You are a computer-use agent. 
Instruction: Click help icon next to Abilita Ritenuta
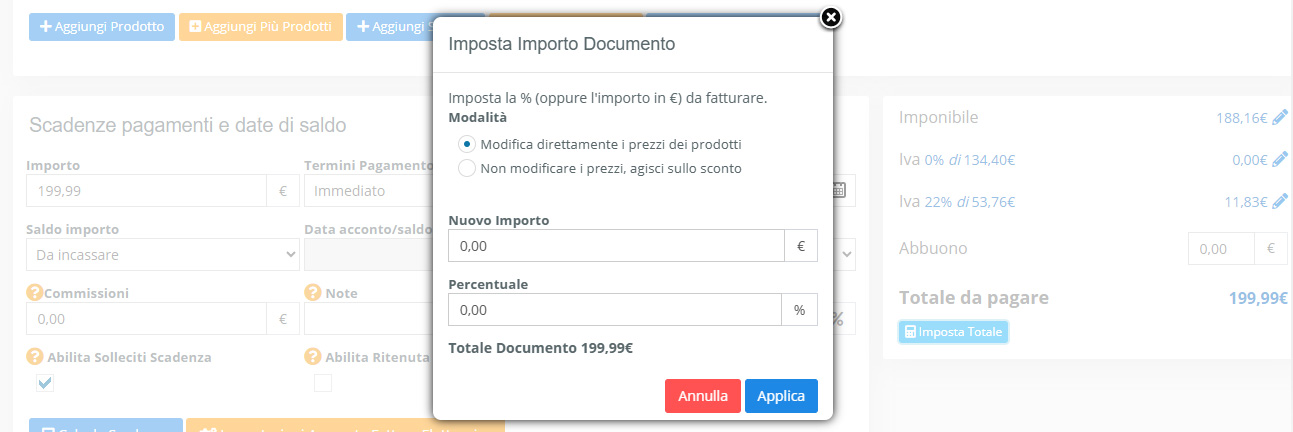point(312,356)
